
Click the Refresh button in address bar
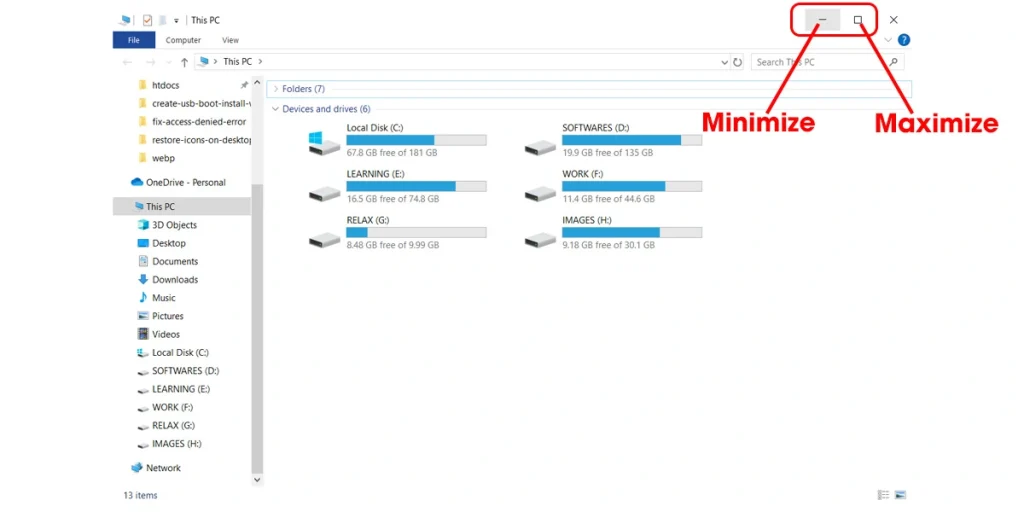coord(738,62)
